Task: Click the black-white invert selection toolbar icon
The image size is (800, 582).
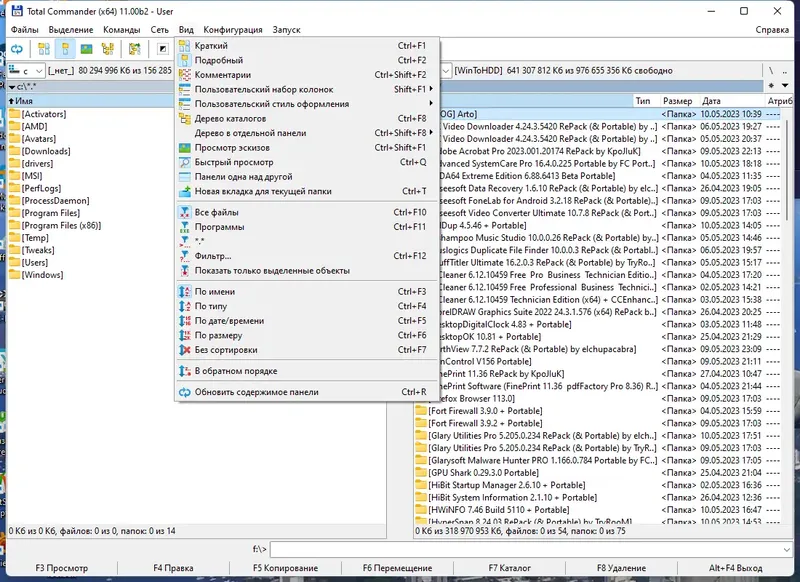Action: pos(162,49)
